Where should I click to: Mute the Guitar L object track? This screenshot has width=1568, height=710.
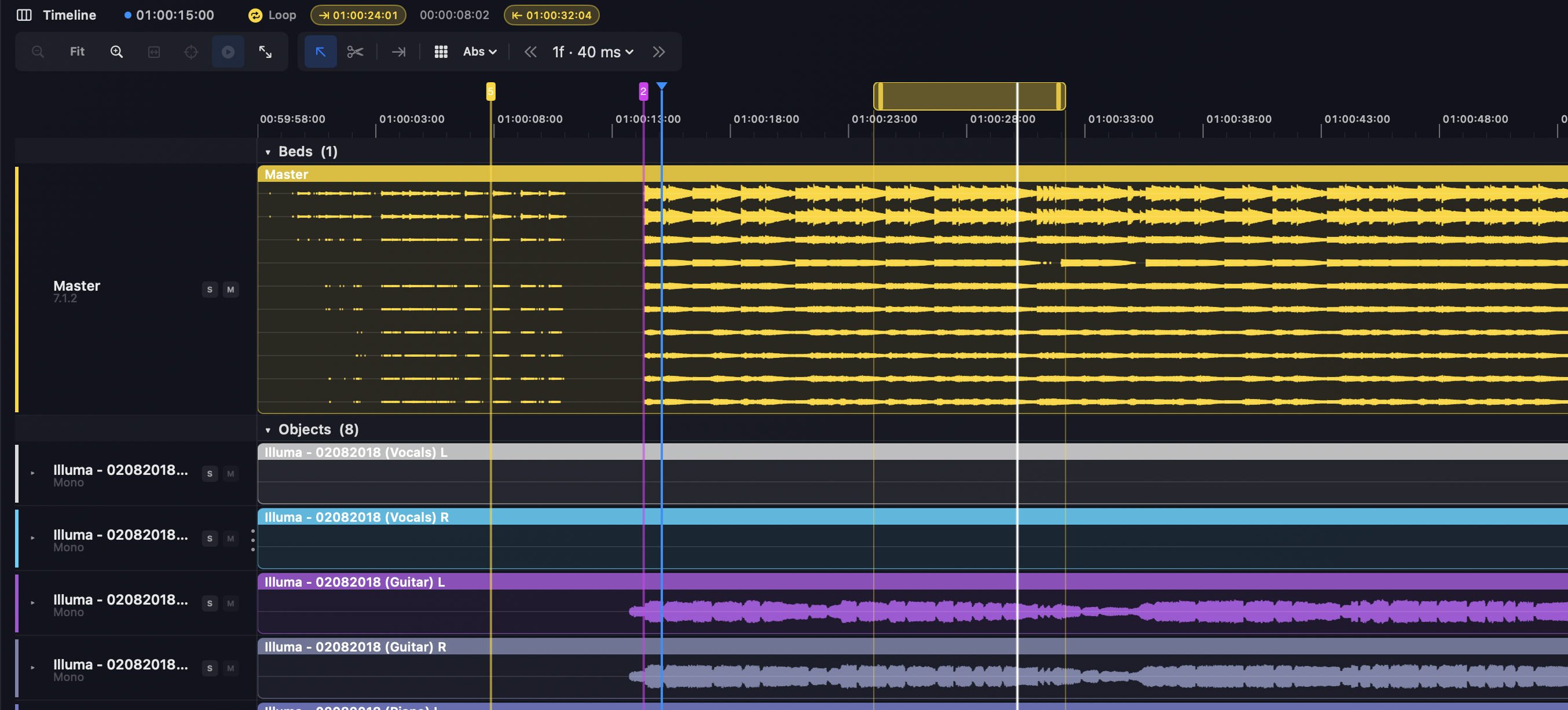coord(230,603)
